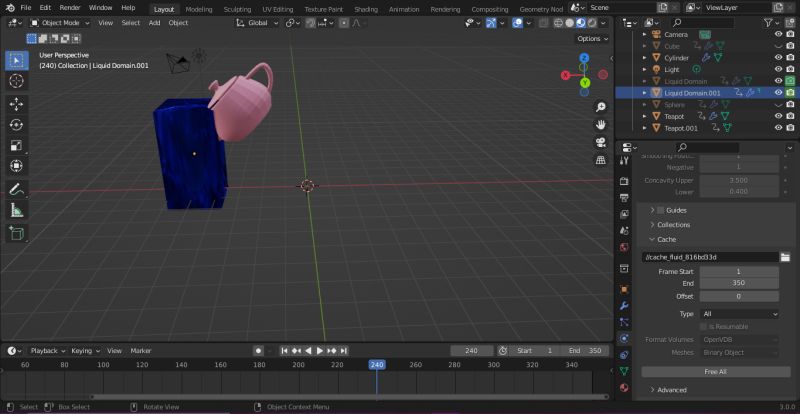Screen dimensions: 800x414
Task: Expand Teapot in the outliner
Action: [644, 116]
